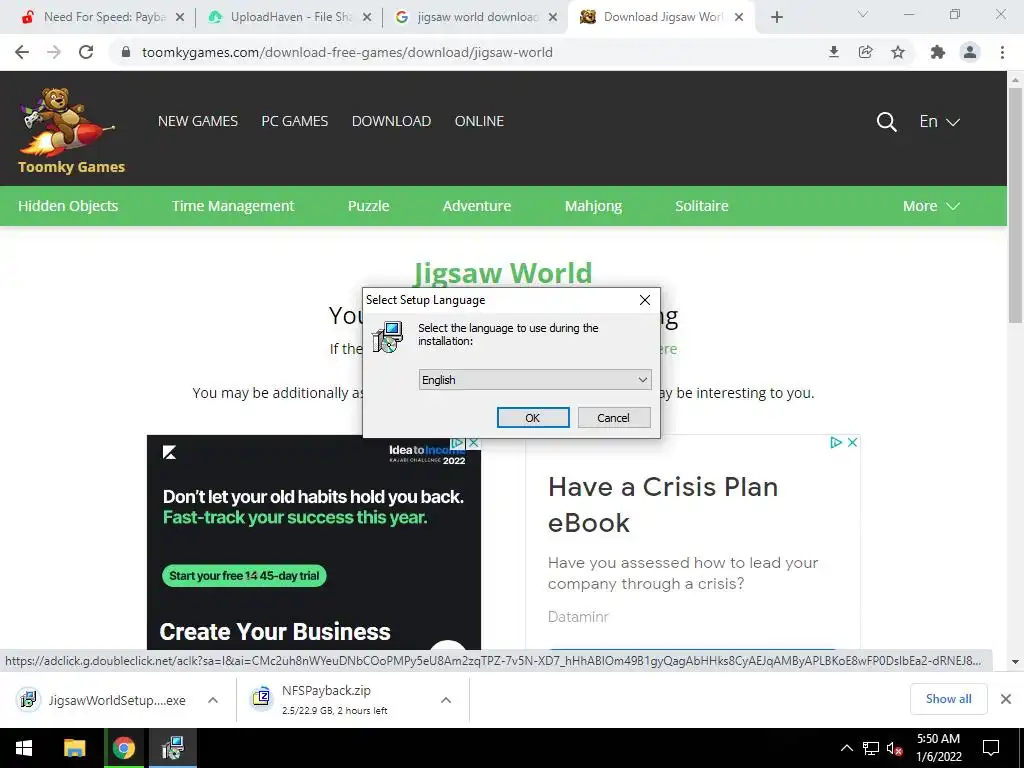
Task: Go to Hidden Objects category
Action: pyautogui.click(x=68, y=206)
